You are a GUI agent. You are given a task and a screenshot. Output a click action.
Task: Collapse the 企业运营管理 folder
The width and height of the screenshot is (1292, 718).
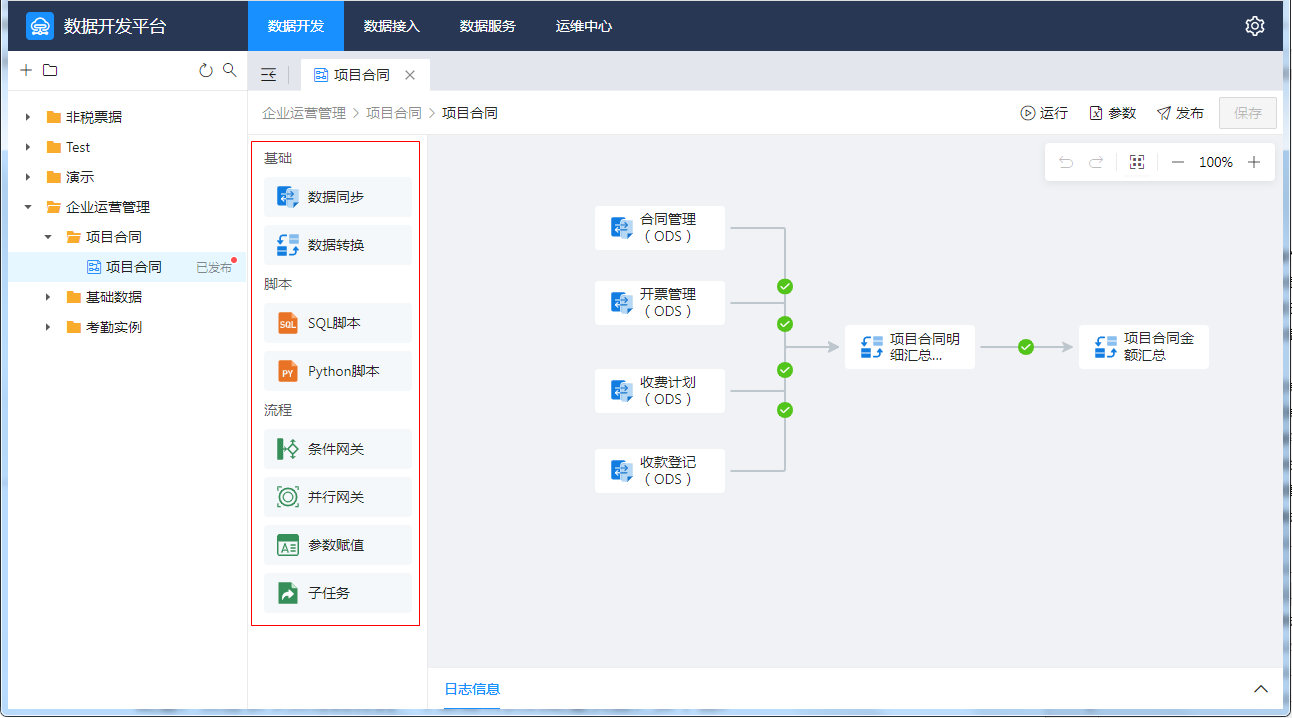coord(28,207)
